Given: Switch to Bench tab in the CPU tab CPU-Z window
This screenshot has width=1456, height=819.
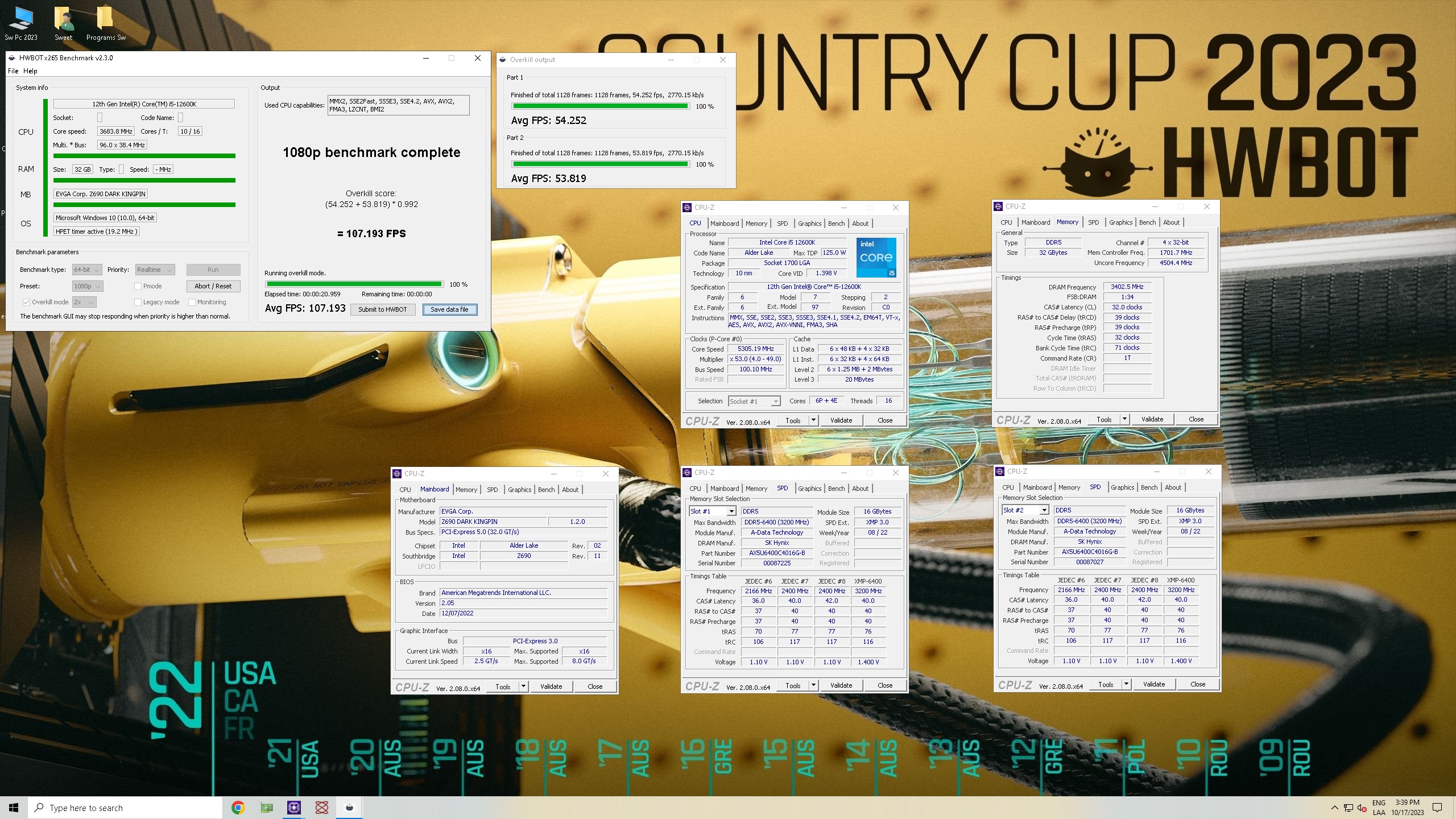Looking at the screenshot, I should pyautogui.click(x=836, y=224).
